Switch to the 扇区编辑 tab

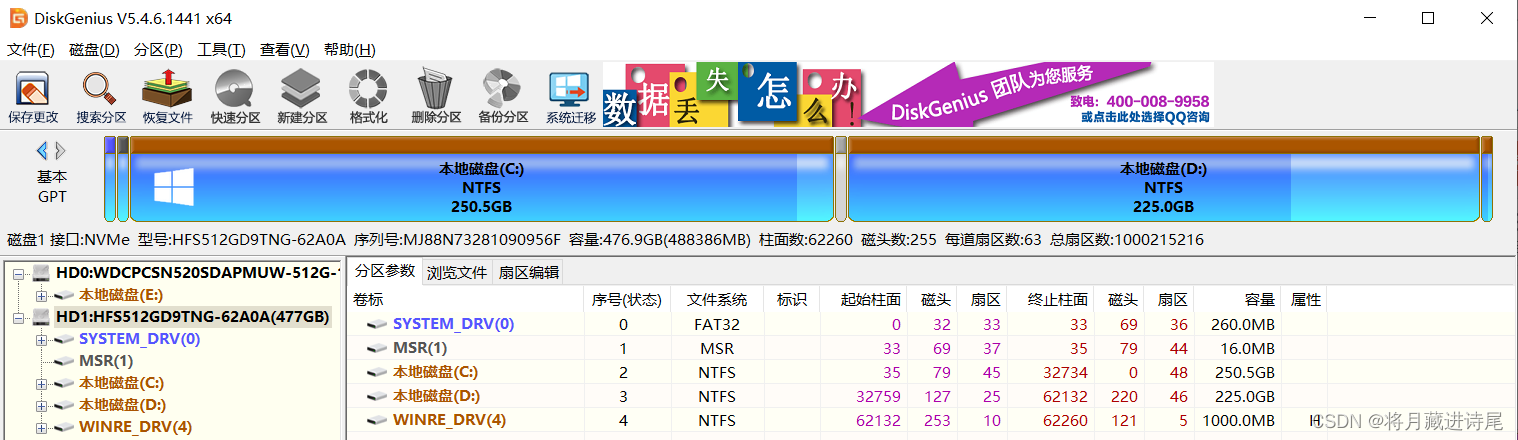click(528, 272)
